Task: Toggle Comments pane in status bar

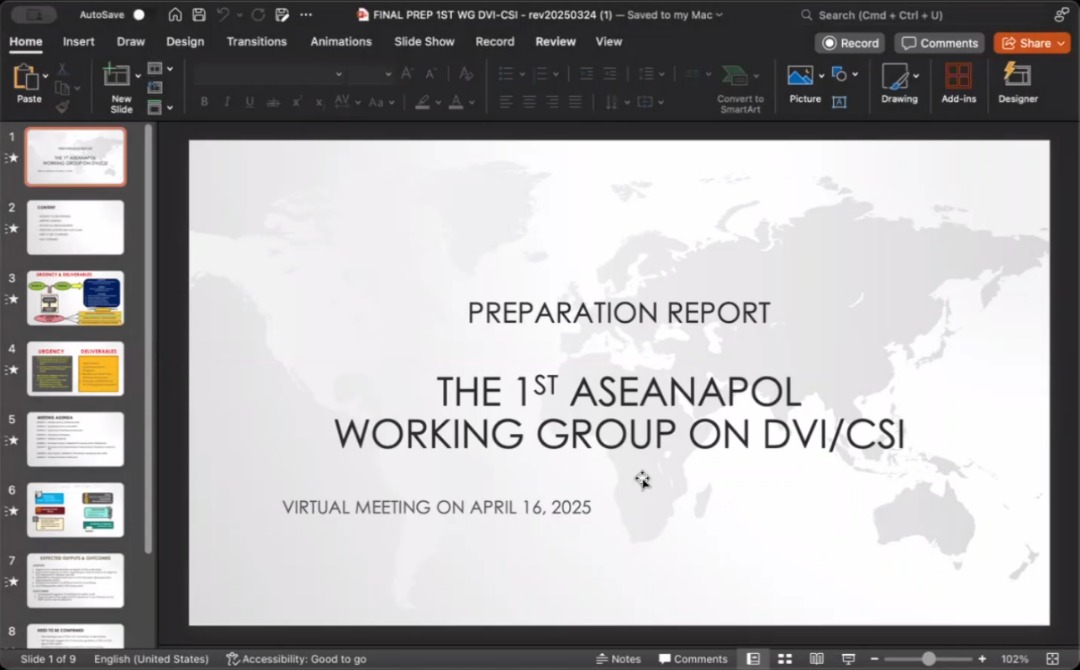Action: point(693,659)
